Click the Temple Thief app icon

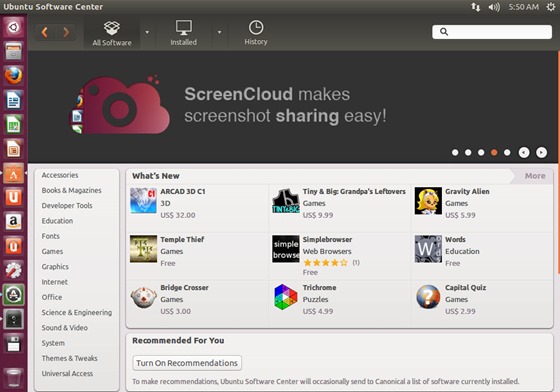coord(143,248)
